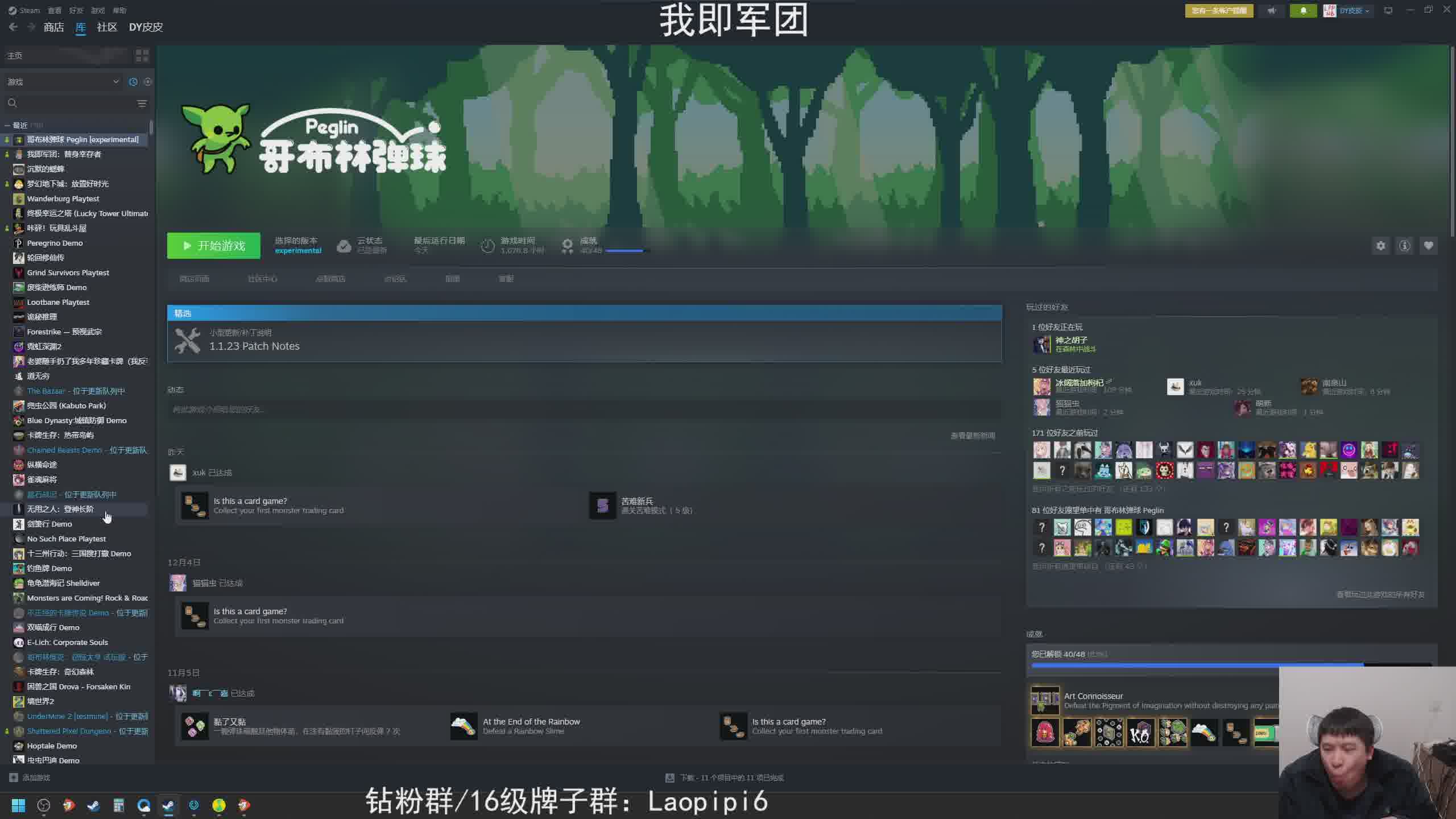The image size is (1456, 819).
Task: Go back using the left arrow
Action: pos(13,27)
